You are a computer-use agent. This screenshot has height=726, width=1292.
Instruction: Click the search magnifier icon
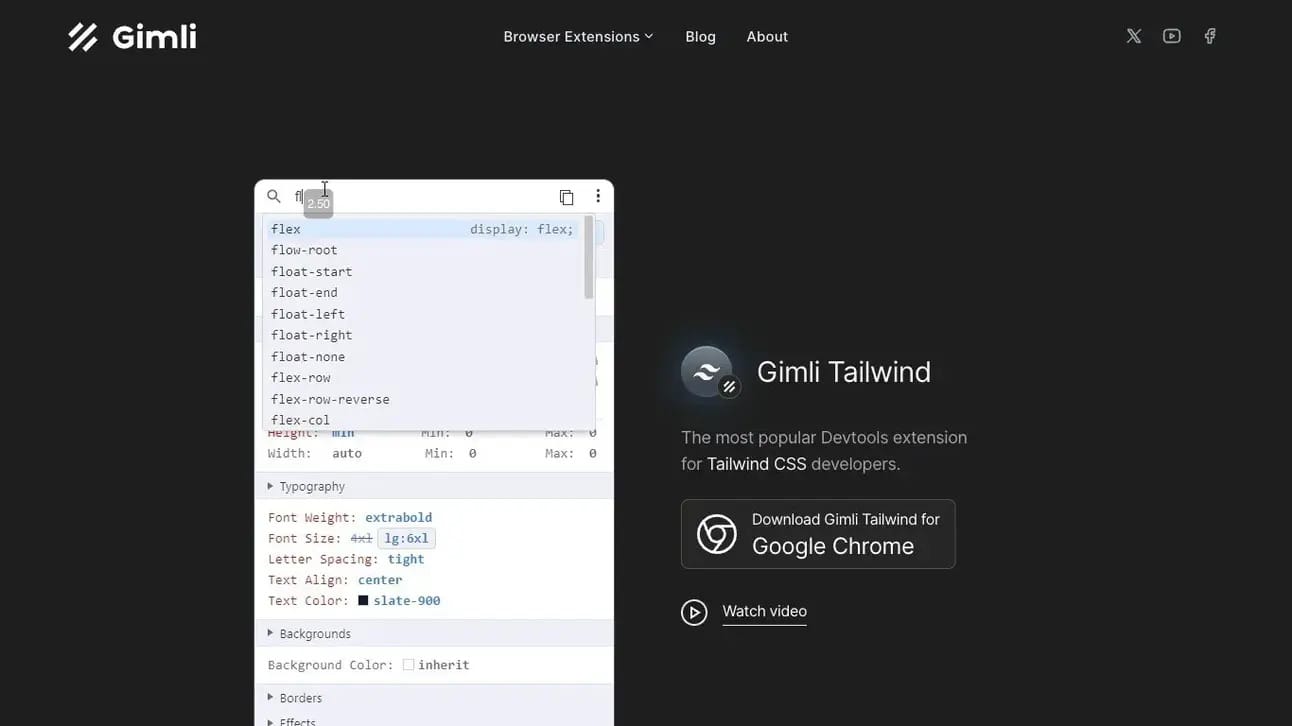tap(274, 196)
